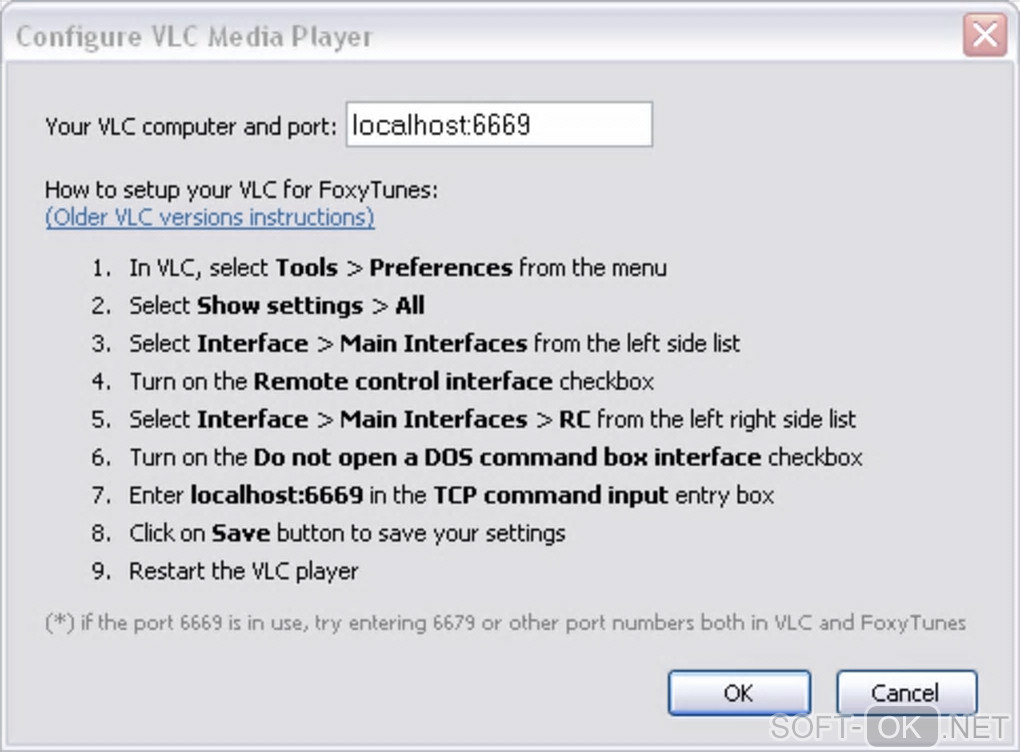
Task: Click step 9 'Restart the VLC player'
Action: click(x=243, y=571)
